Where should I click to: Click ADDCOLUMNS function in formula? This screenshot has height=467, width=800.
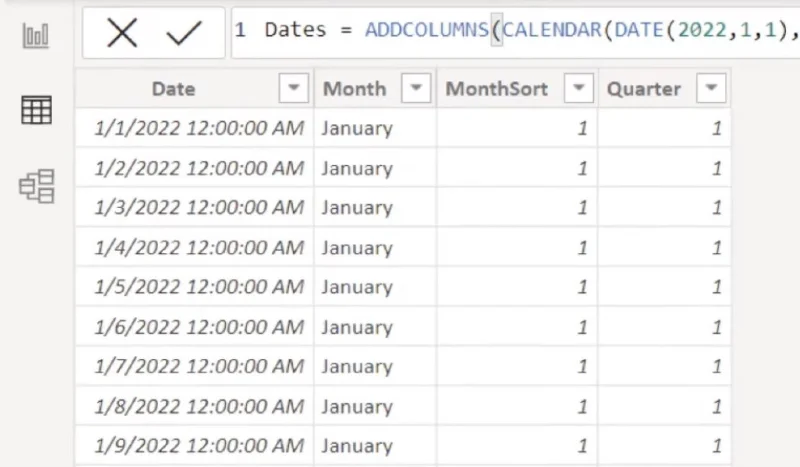427,30
